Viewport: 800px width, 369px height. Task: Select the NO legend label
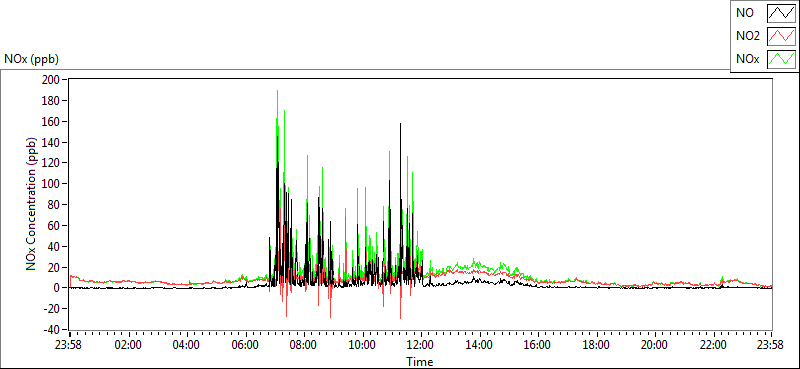745,14
